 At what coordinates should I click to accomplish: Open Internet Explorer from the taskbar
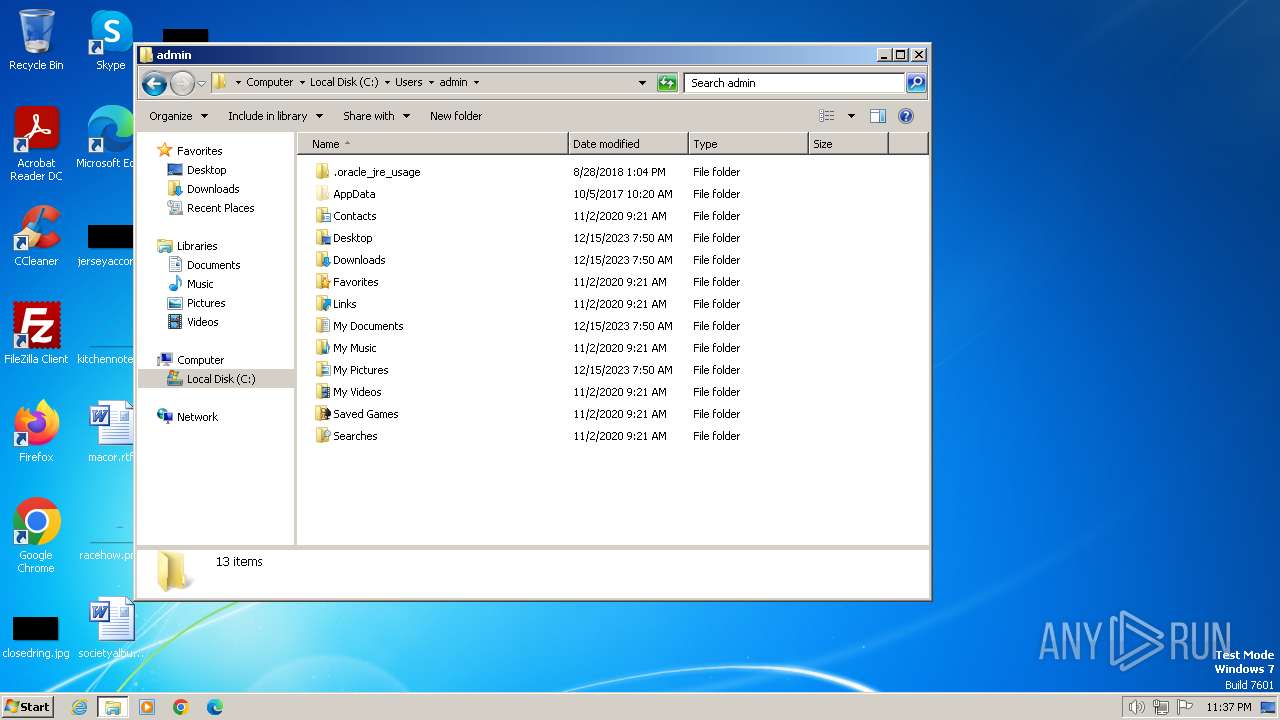click(x=79, y=707)
